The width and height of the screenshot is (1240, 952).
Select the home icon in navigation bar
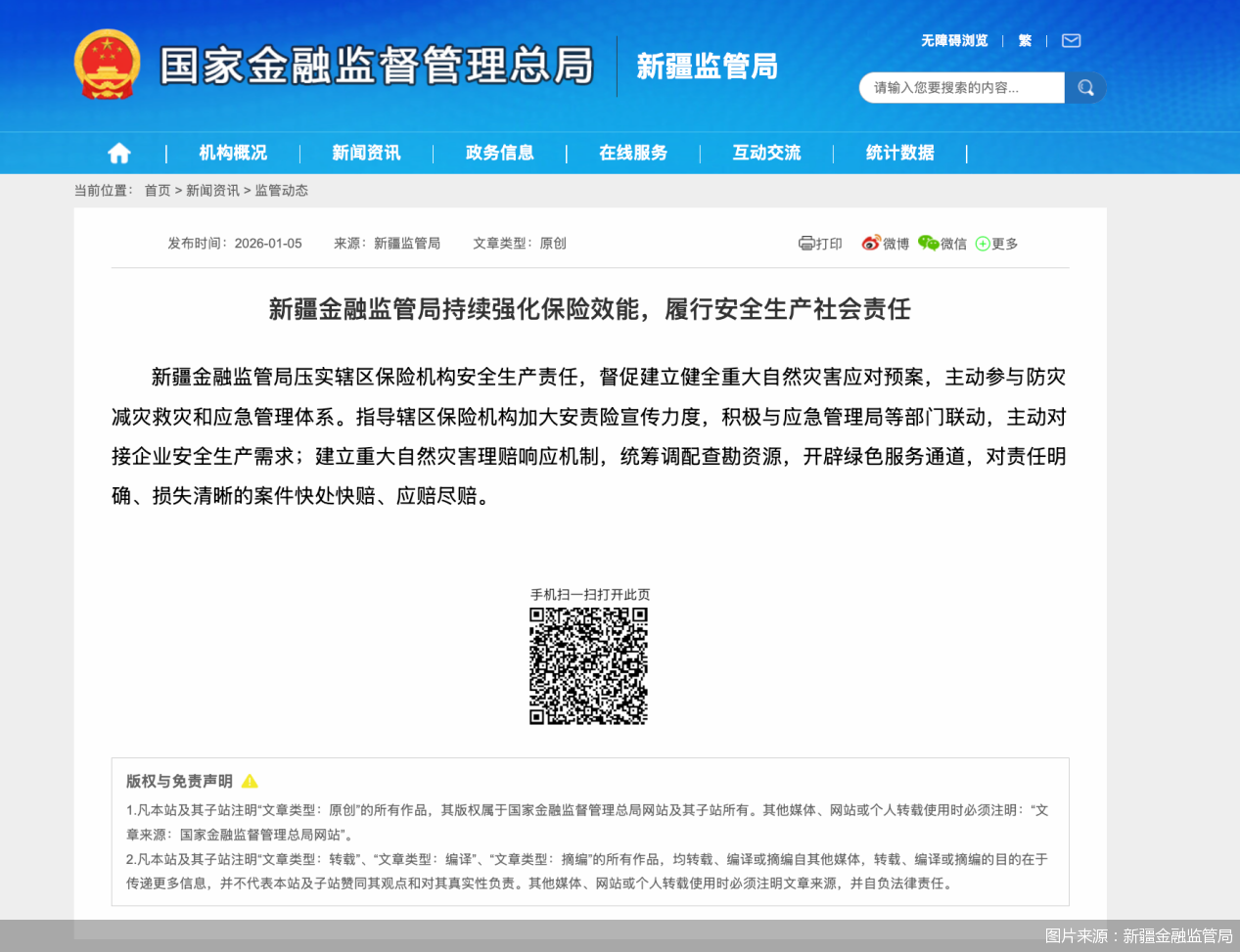[118, 153]
